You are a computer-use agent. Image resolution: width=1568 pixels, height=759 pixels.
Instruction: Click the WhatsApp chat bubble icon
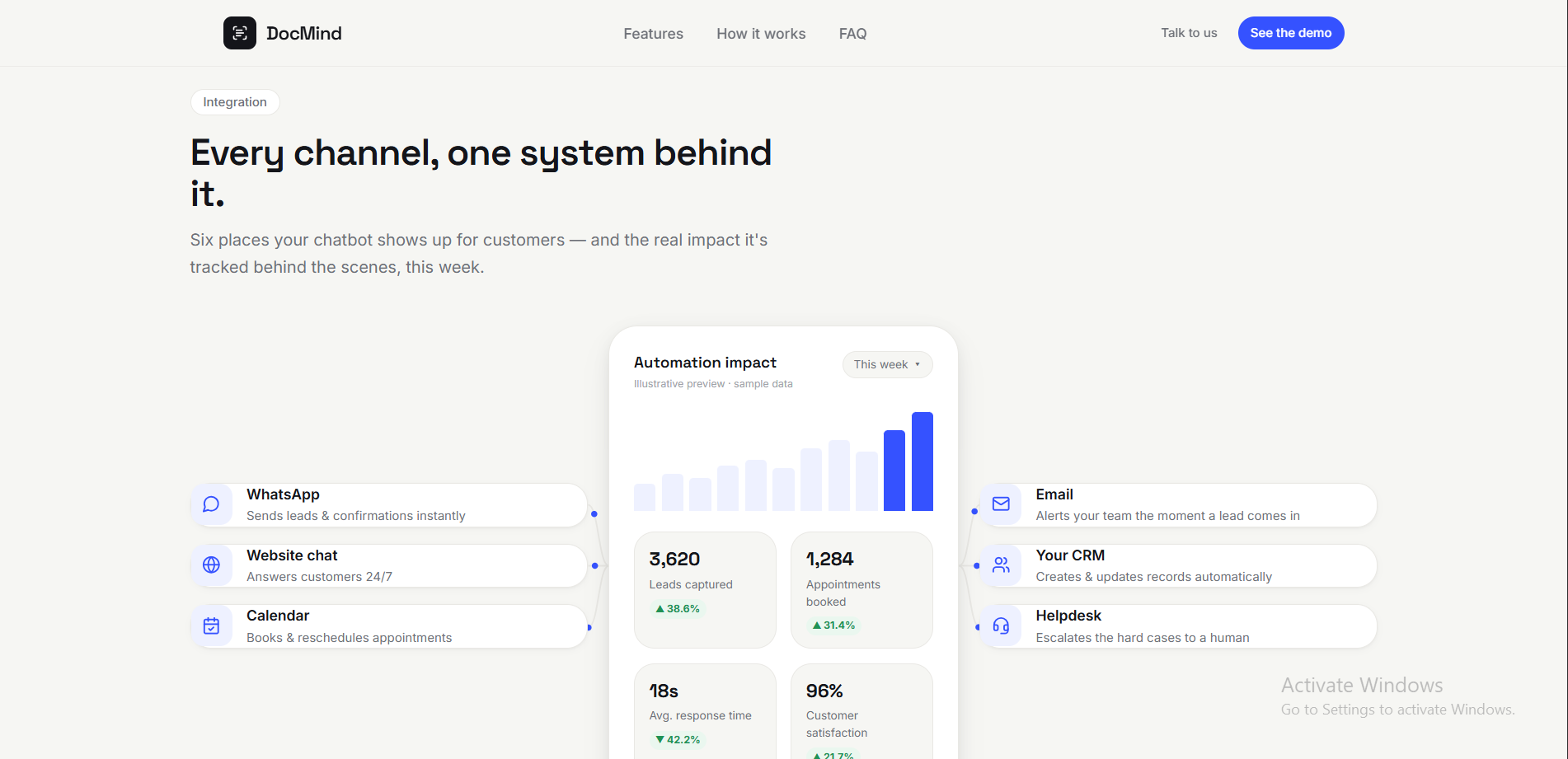coord(211,504)
